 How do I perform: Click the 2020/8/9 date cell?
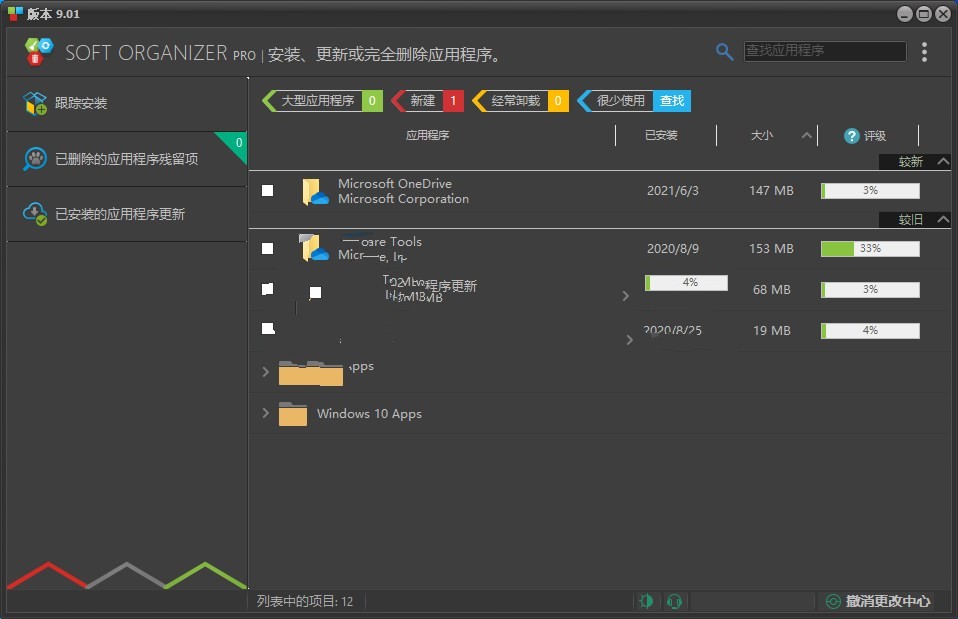pos(673,249)
